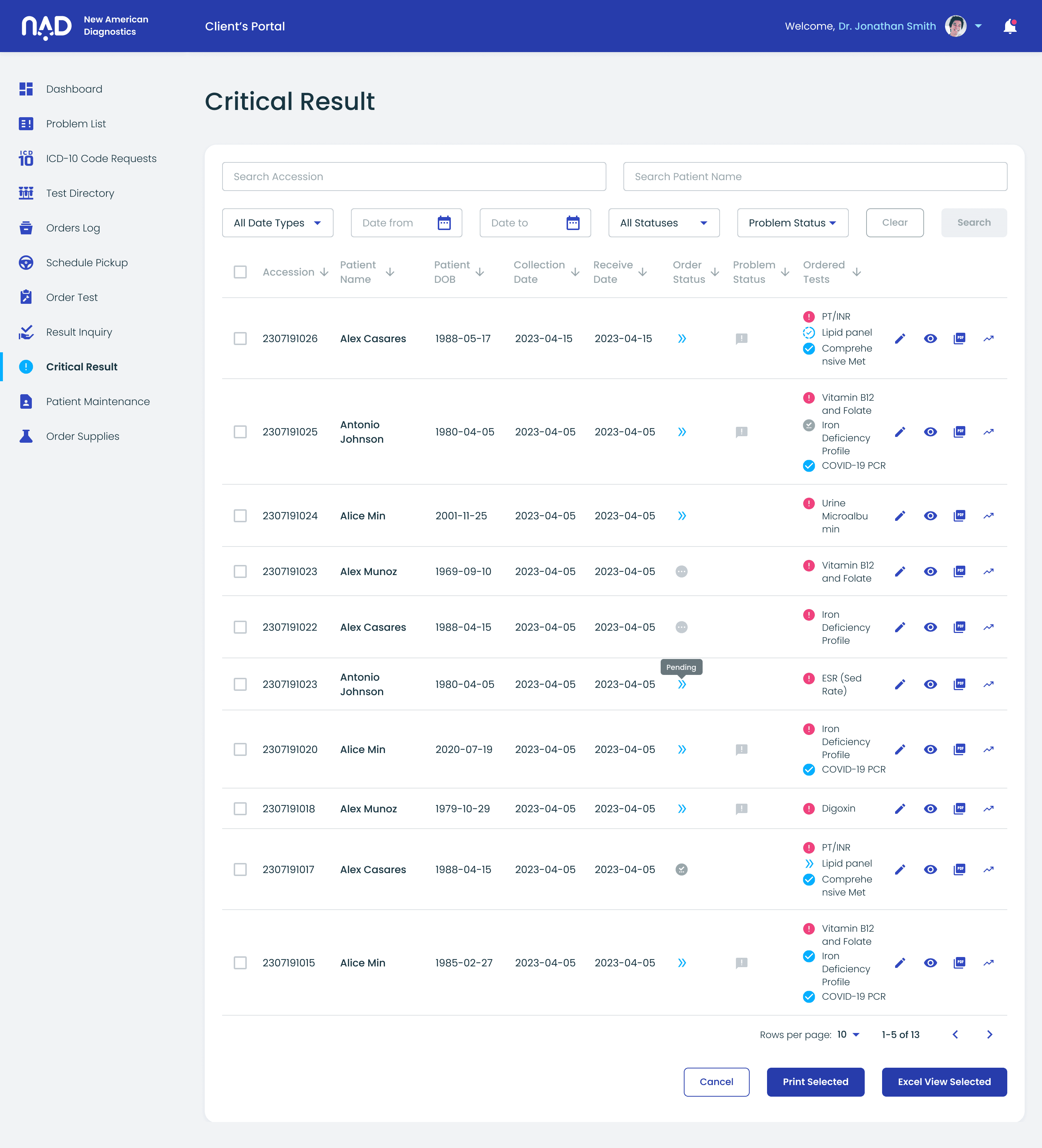The width and height of the screenshot is (1042, 1148).
Task: Click Cancel at bottom
Action: 716,1082
